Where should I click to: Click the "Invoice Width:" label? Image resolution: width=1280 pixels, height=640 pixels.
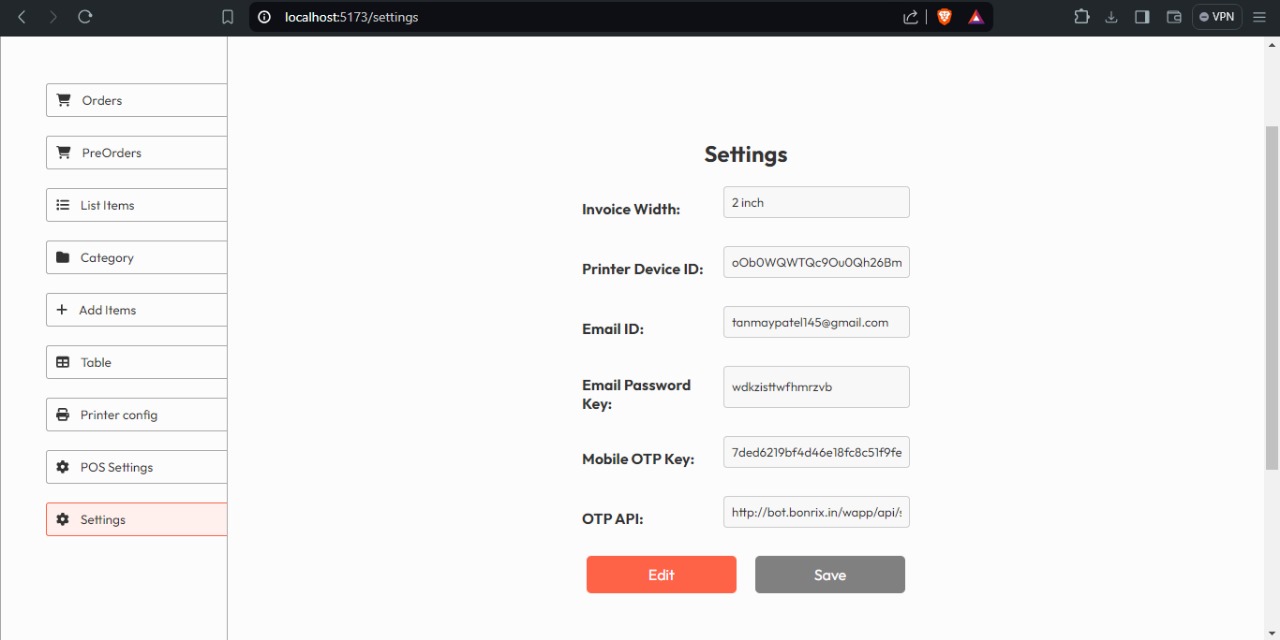click(x=631, y=209)
